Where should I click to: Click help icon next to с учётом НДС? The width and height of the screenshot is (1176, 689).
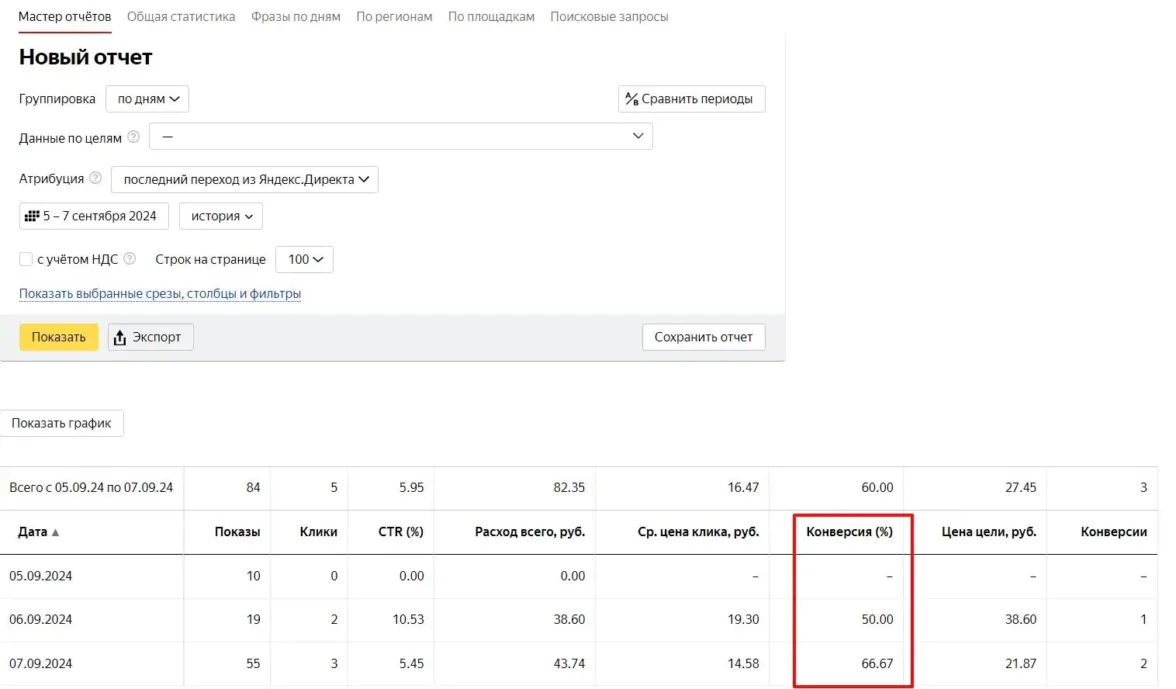pyautogui.click(x=129, y=259)
